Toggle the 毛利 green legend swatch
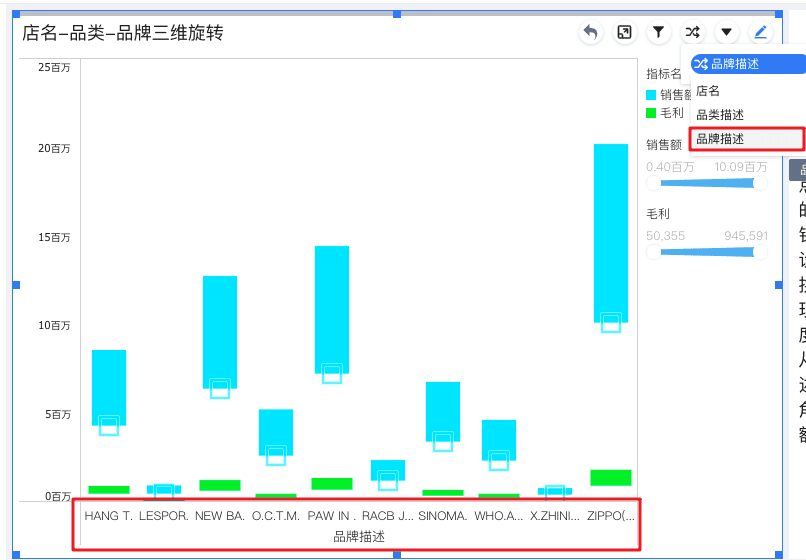The height and width of the screenshot is (560, 806). pyautogui.click(x=651, y=113)
